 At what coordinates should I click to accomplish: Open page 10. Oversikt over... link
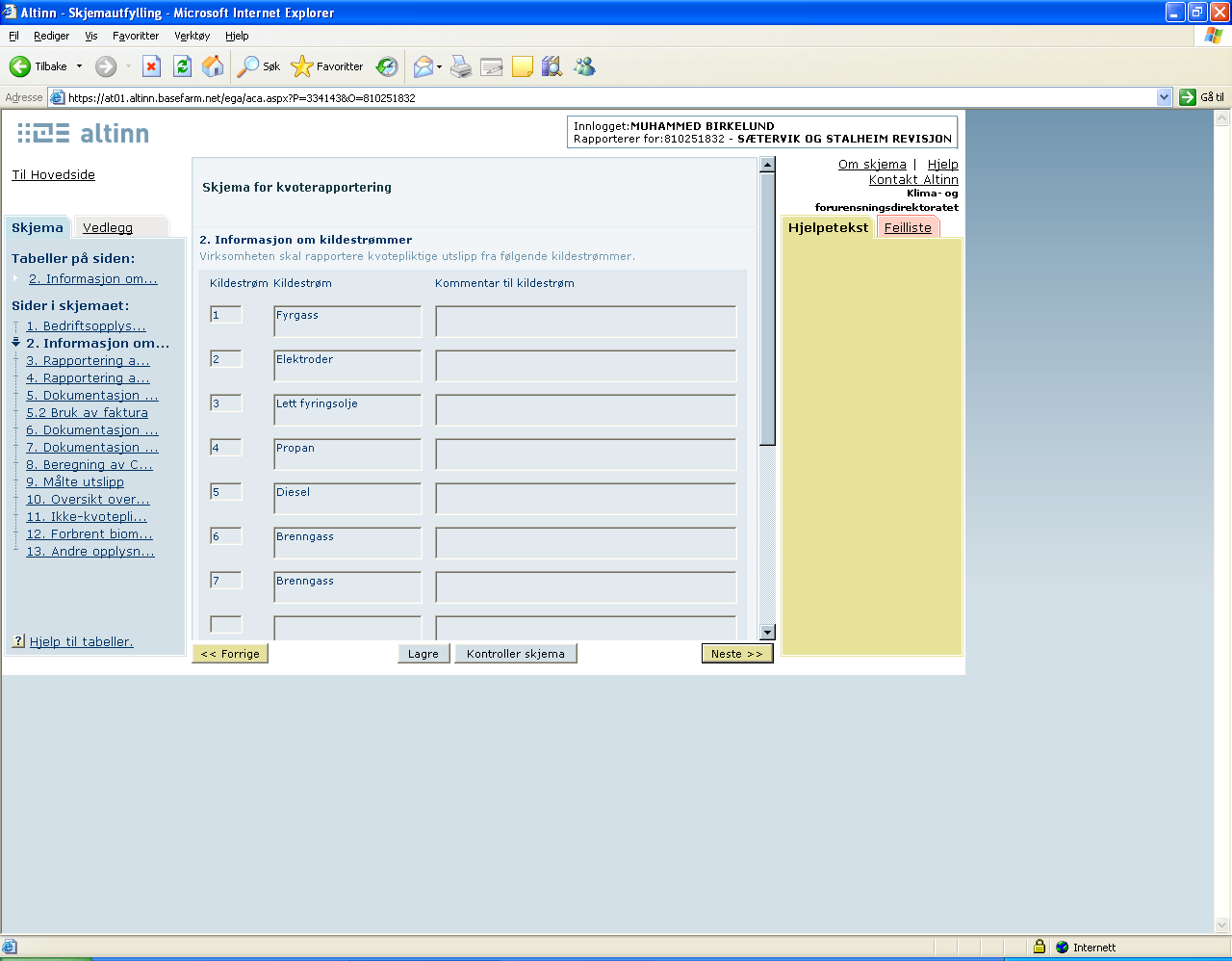coord(88,499)
